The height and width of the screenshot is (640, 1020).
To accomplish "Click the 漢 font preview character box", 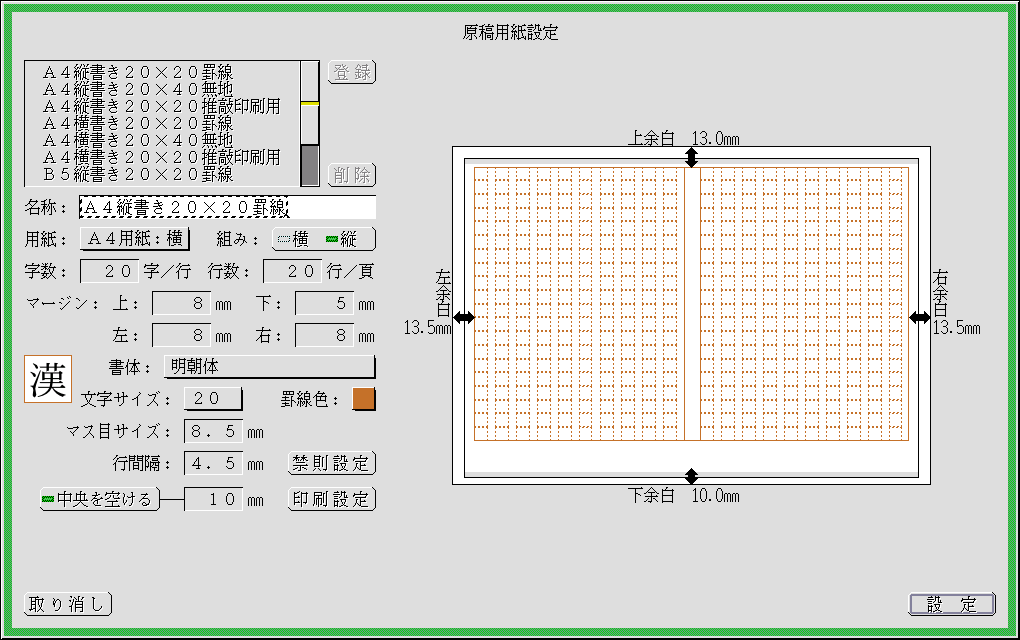I will pyautogui.click(x=48, y=380).
